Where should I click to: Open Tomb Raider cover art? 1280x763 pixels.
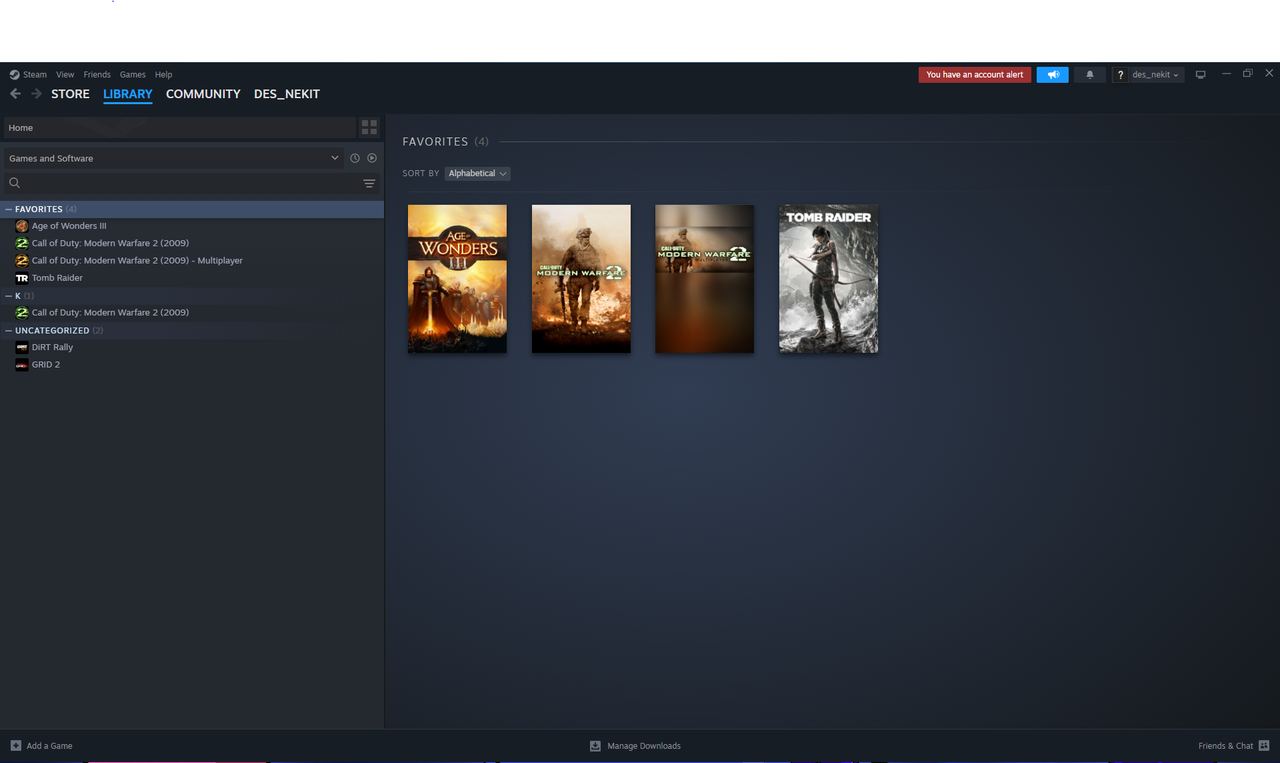tap(829, 279)
